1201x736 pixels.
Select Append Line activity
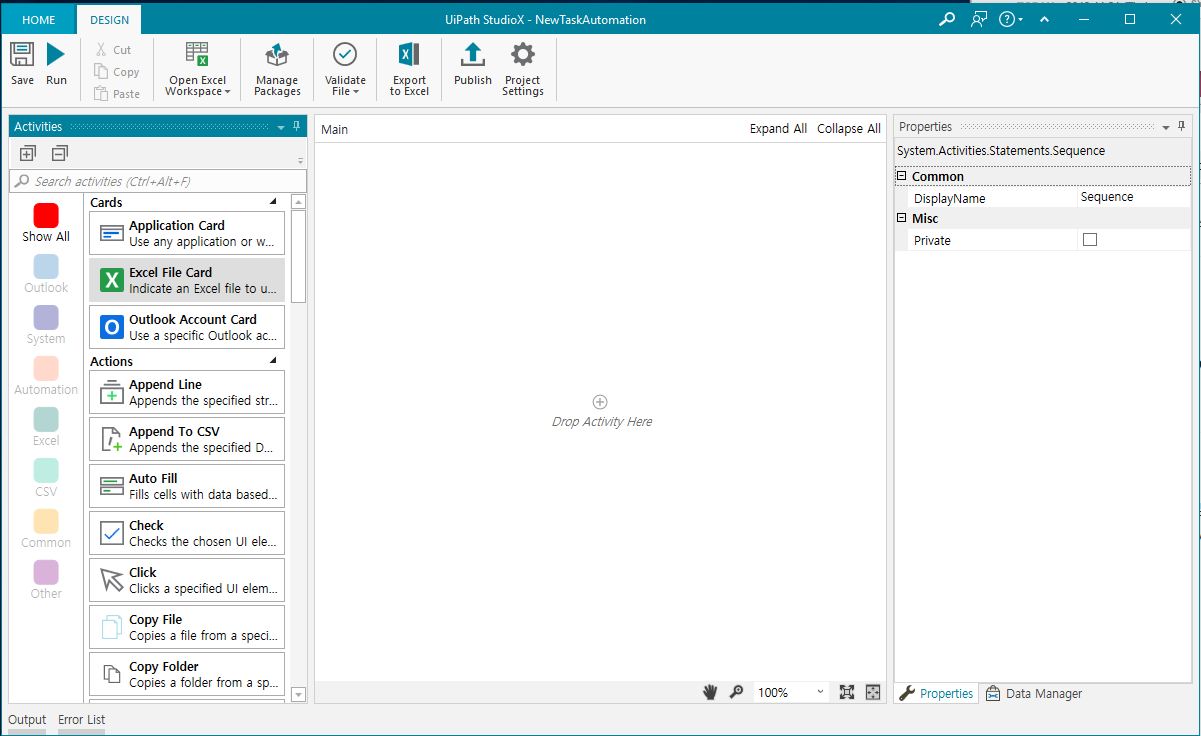tap(187, 392)
